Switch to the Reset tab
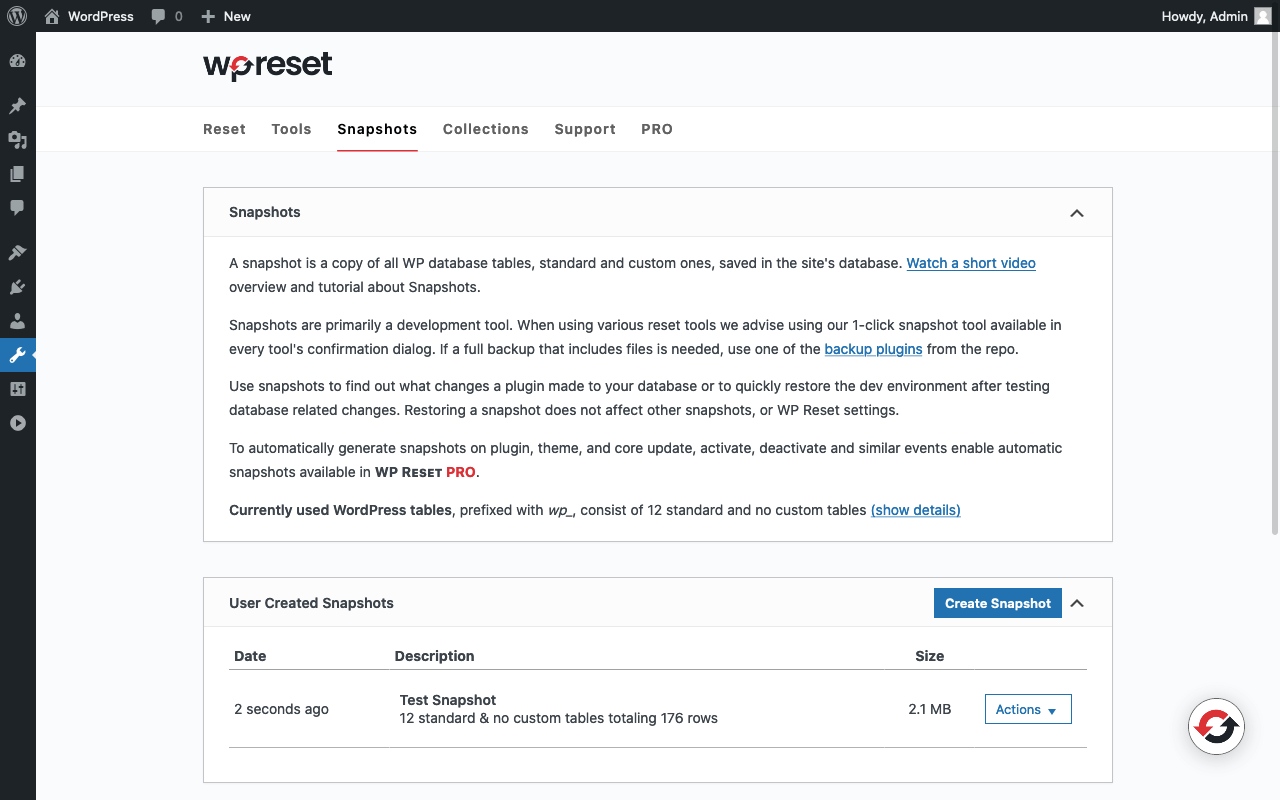 pos(224,129)
